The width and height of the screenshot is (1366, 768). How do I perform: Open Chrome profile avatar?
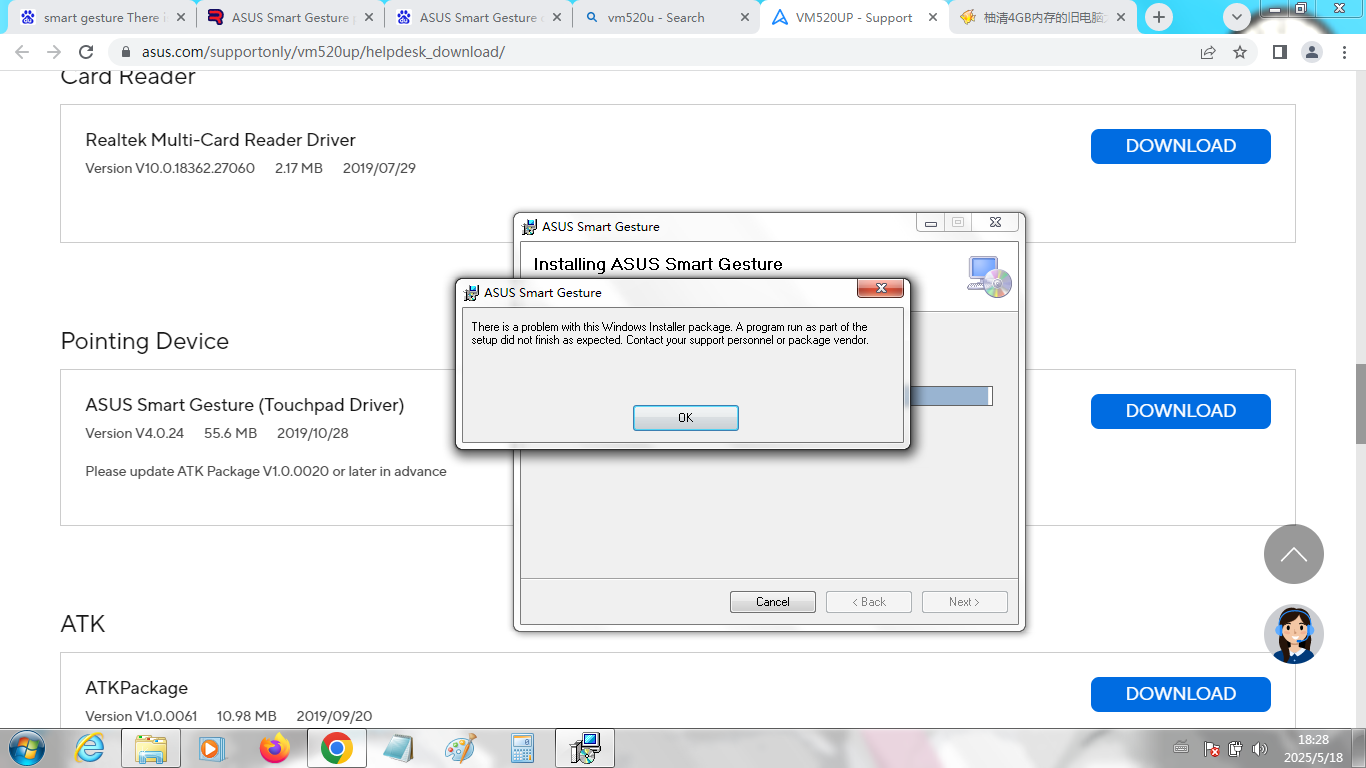click(x=1311, y=52)
